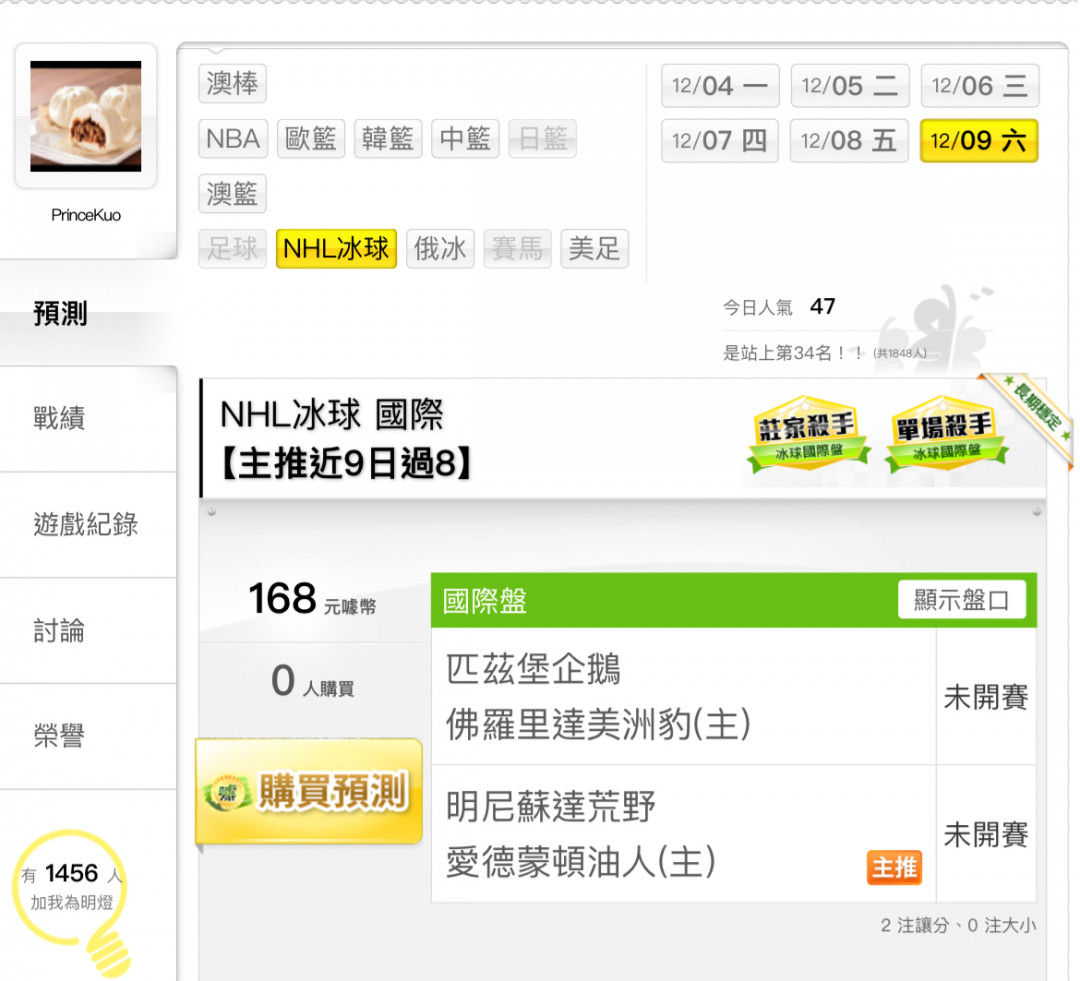Click the 購買預測 button
Screen dimensions: 1080x981
point(309,791)
